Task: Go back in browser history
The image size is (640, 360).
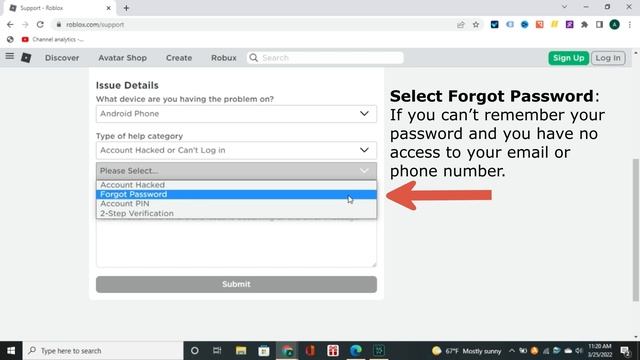Action: click(10, 24)
